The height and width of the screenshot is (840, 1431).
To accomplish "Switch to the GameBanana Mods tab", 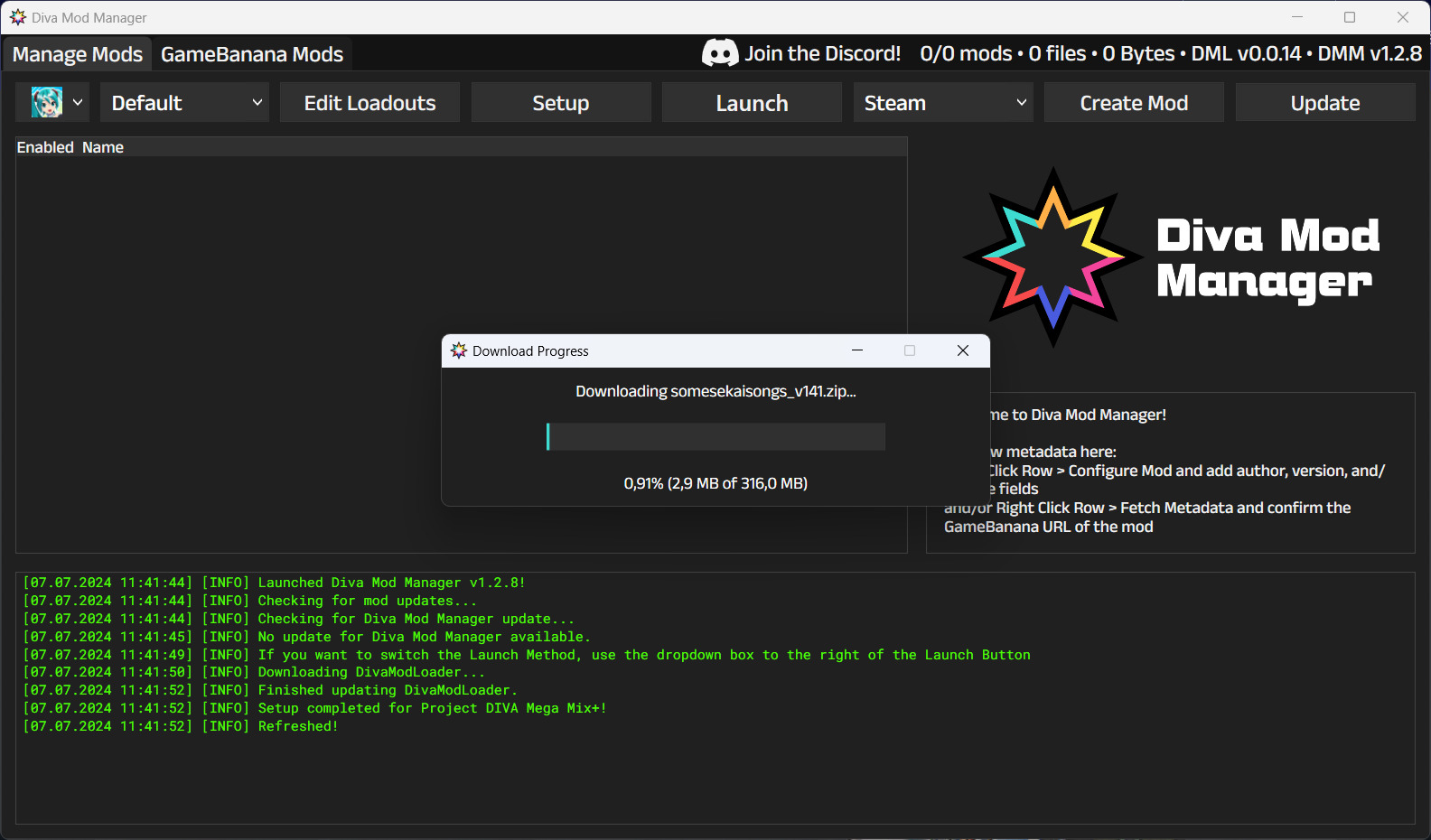I will coord(252,54).
